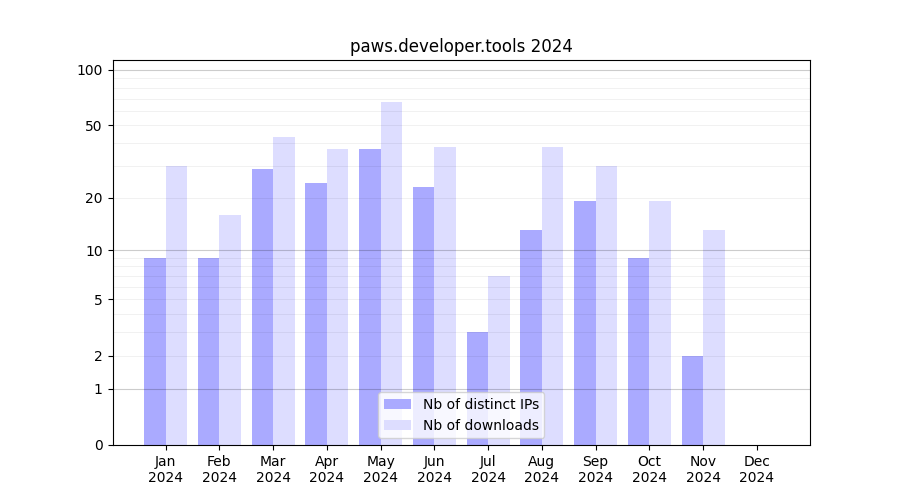
Task: Click the Feb 2024 downloads bar
Action: tap(230, 330)
